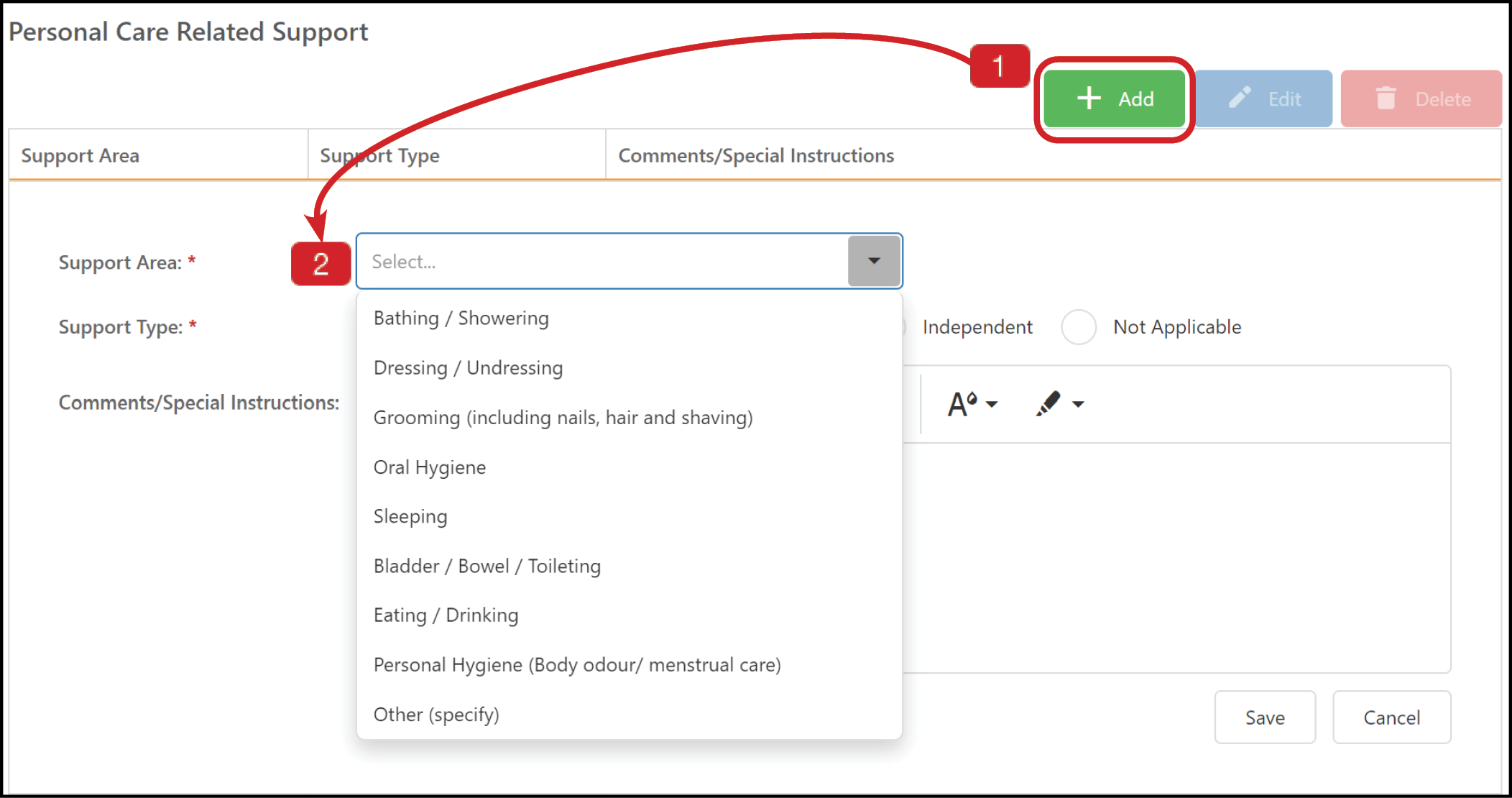
Task: Click the Delete button
Action: pos(1421,98)
